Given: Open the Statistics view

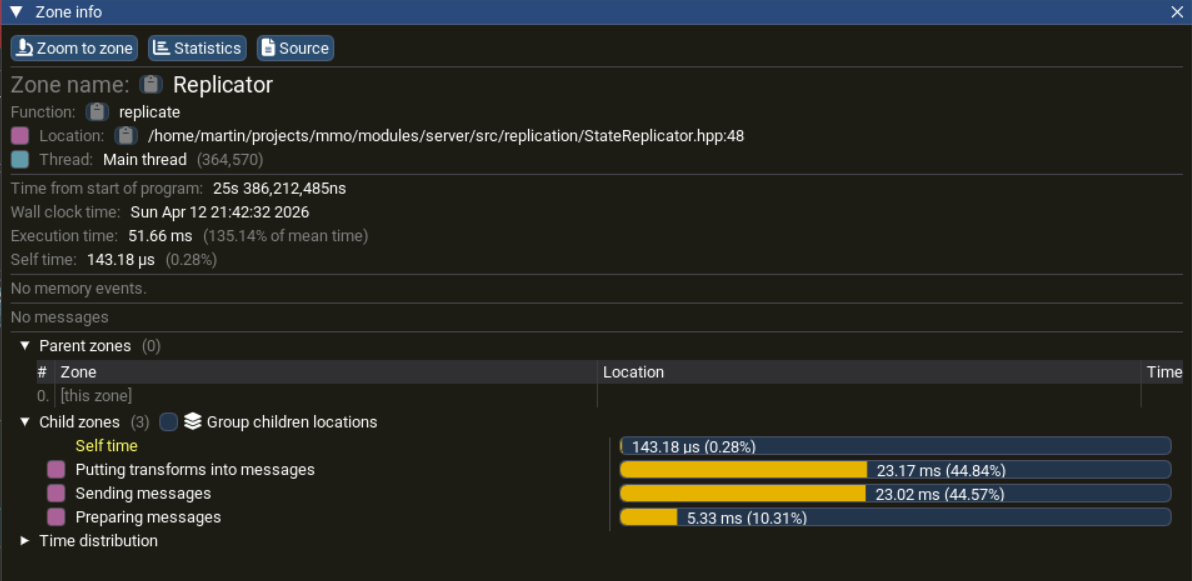Looking at the screenshot, I should (197, 48).
